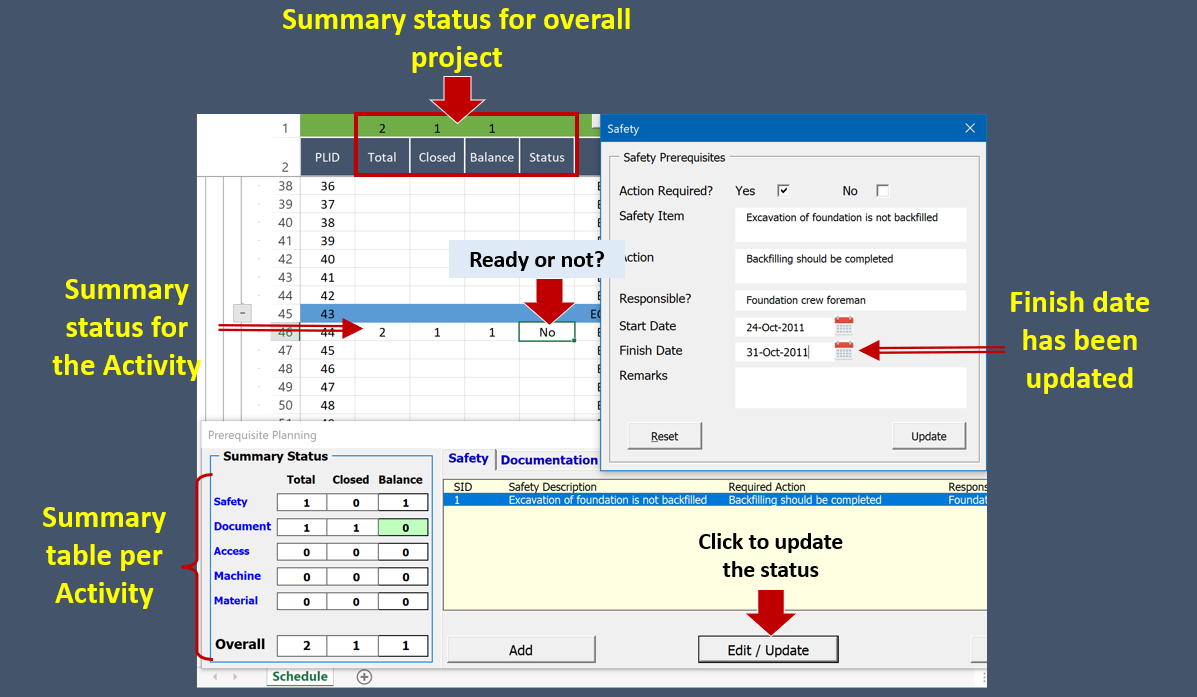1197x697 pixels.
Task: Click the Edit / Update button
Action: pyautogui.click(x=767, y=650)
